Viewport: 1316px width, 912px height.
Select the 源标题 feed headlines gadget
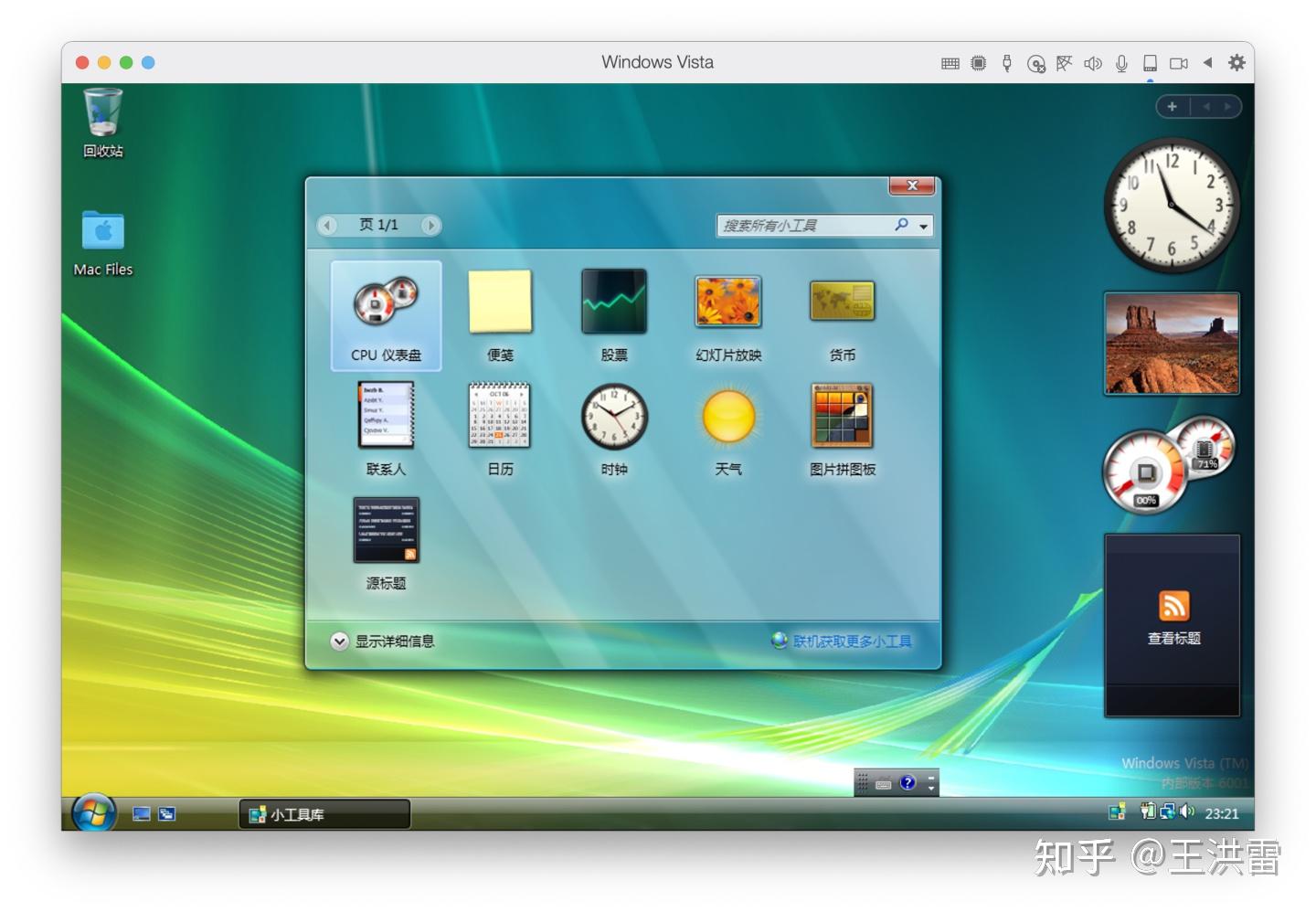tap(386, 544)
